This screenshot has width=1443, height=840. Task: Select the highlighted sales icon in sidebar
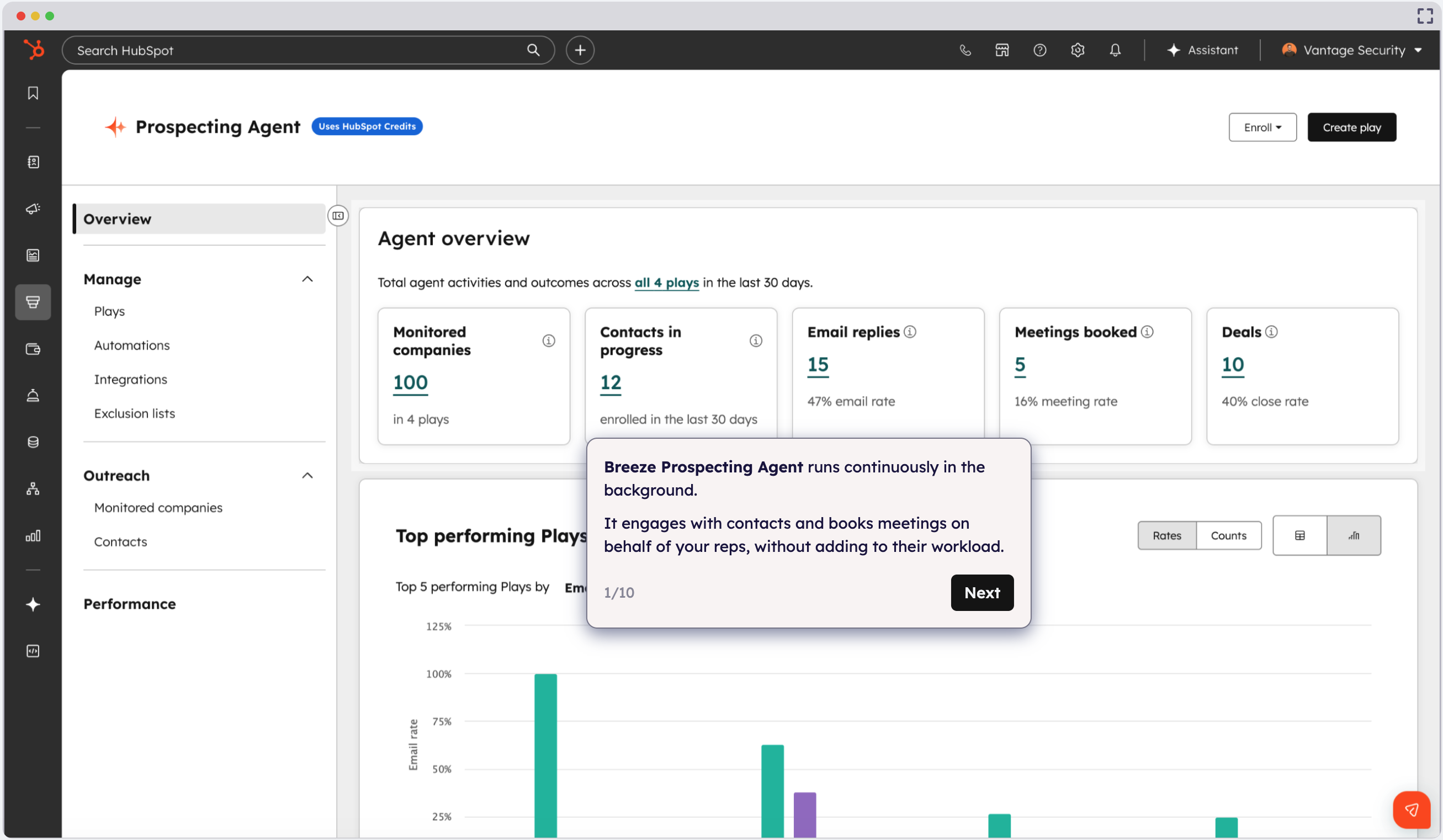click(33, 302)
